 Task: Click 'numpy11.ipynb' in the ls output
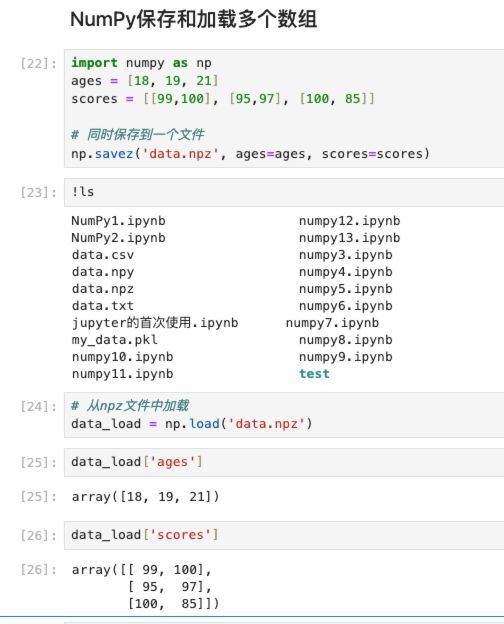pyautogui.click(x=122, y=374)
